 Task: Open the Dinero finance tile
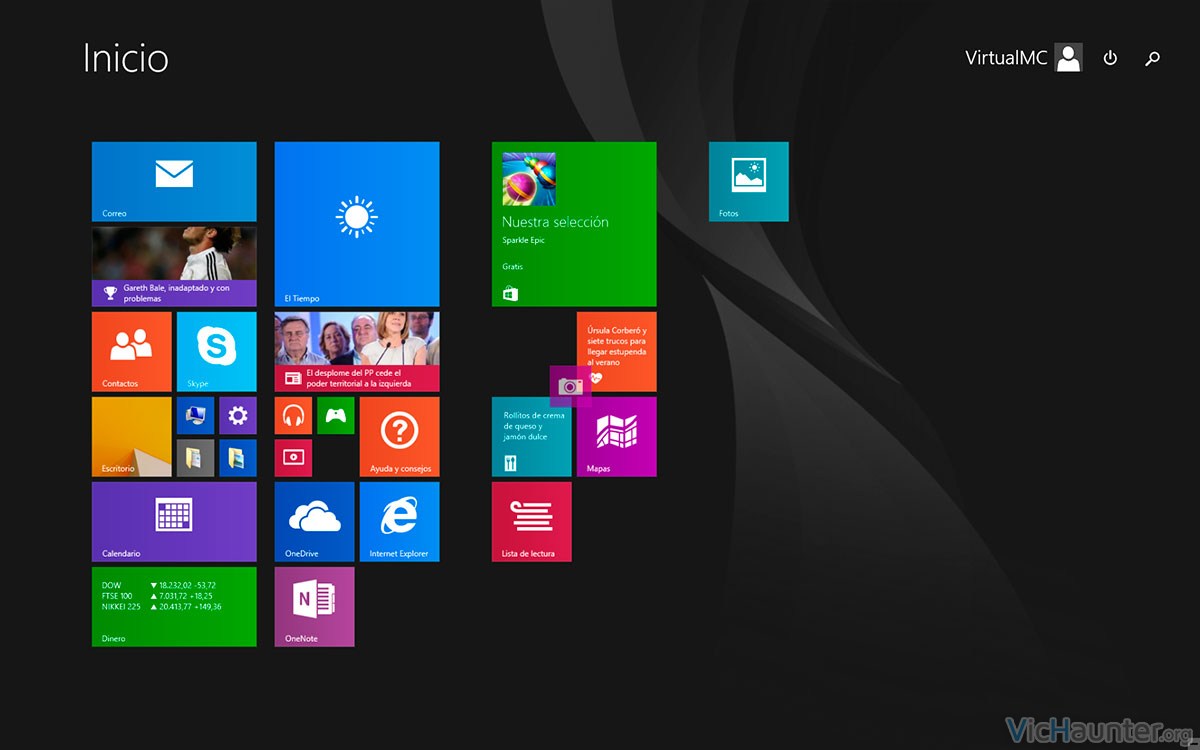[174, 607]
